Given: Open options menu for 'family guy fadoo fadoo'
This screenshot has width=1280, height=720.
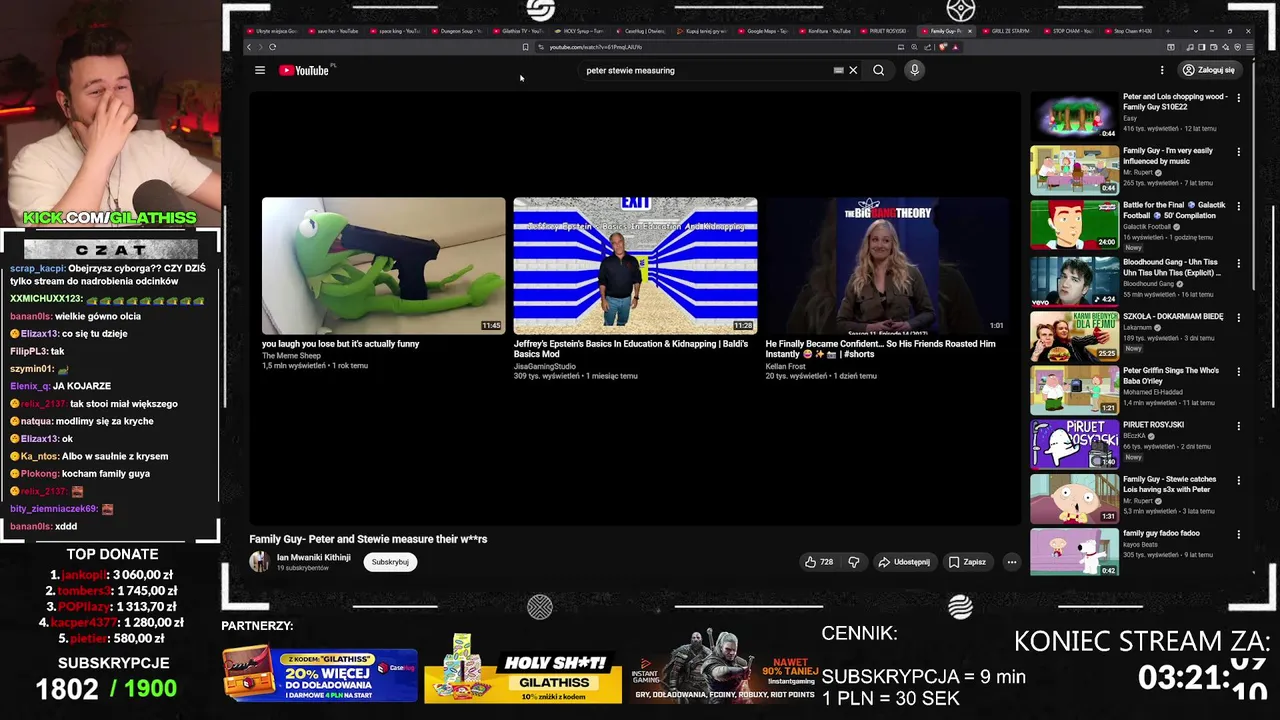Looking at the screenshot, I should click(1238, 535).
